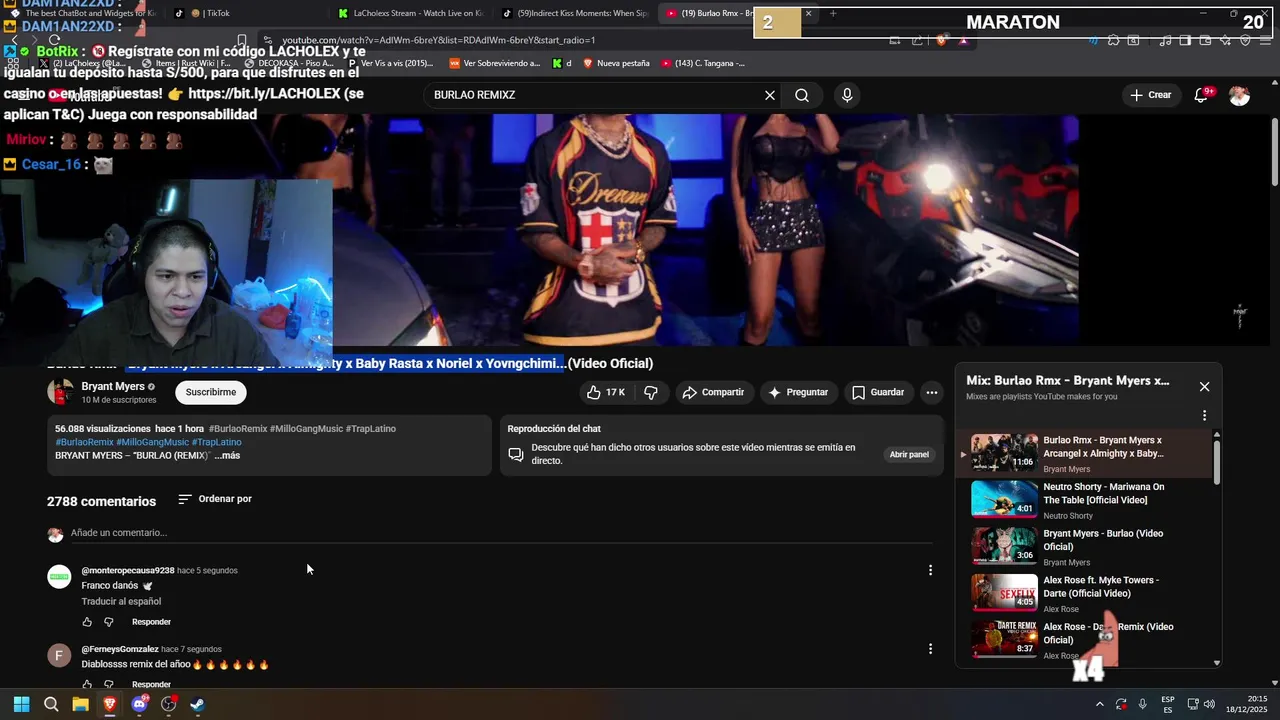Like monteropecausa9238's comment
Image resolution: width=1280 pixels, height=720 pixels.
87,622
